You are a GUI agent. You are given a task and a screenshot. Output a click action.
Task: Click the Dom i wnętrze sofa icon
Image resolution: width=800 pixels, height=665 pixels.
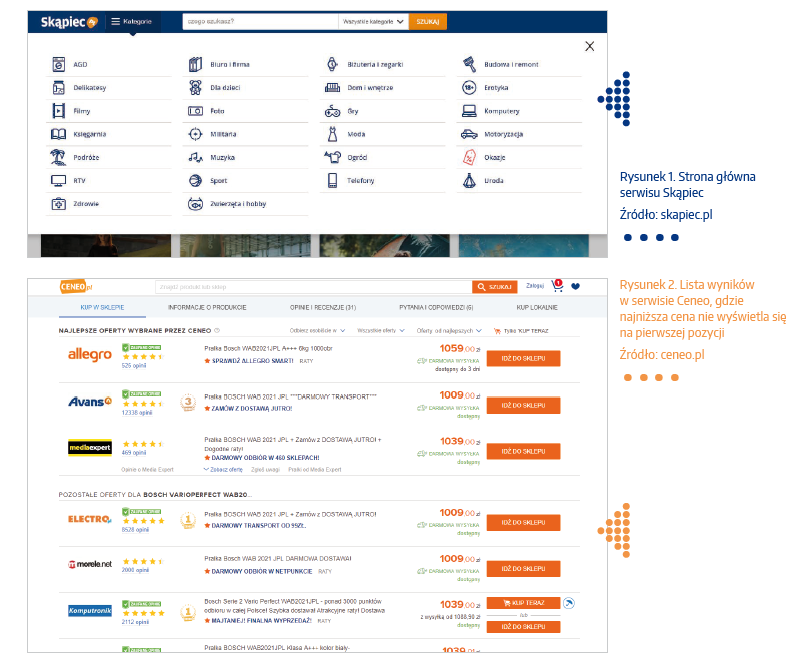click(x=332, y=88)
